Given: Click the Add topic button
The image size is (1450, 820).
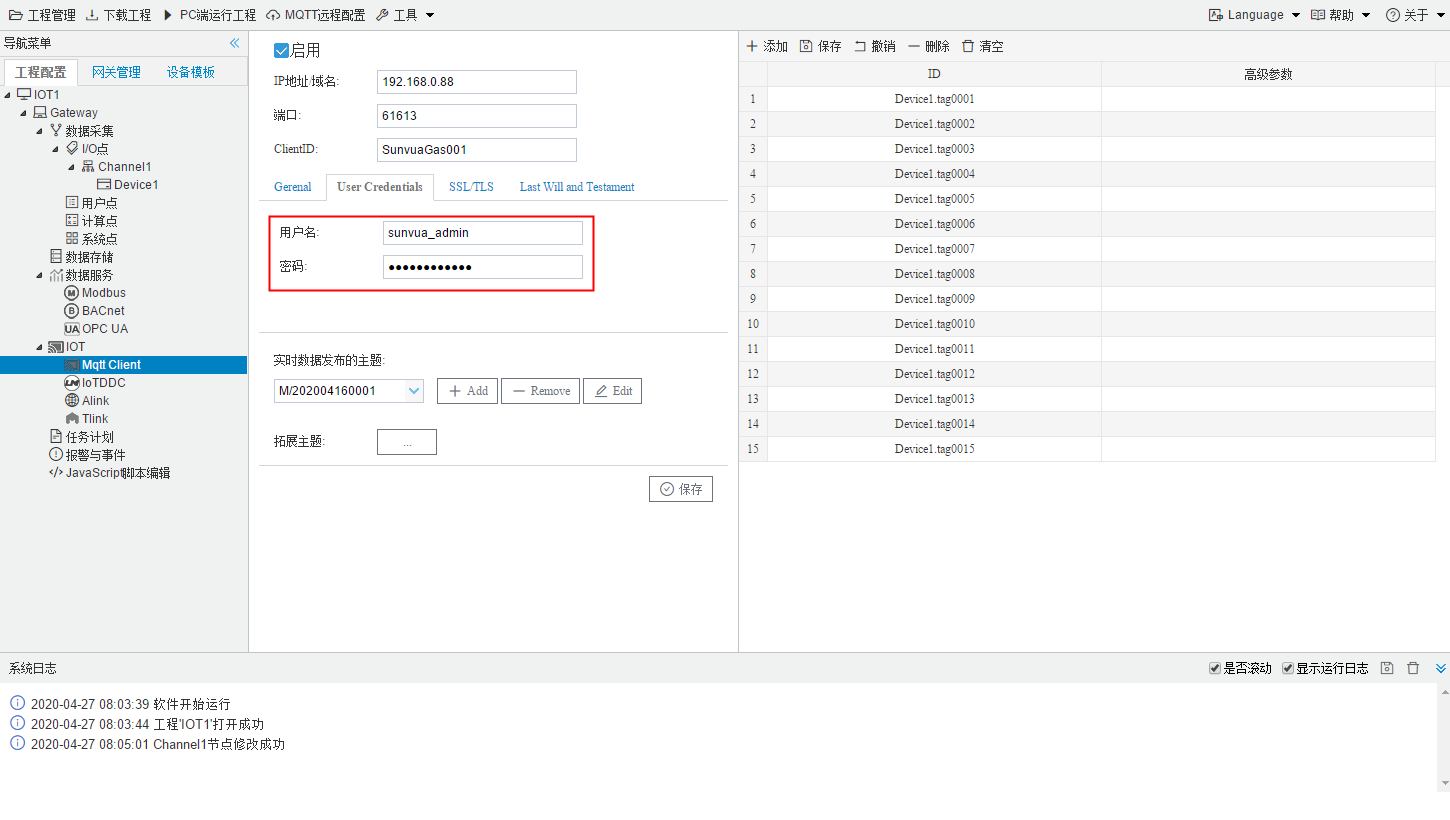Looking at the screenshot, I should [x=467, y=391].
